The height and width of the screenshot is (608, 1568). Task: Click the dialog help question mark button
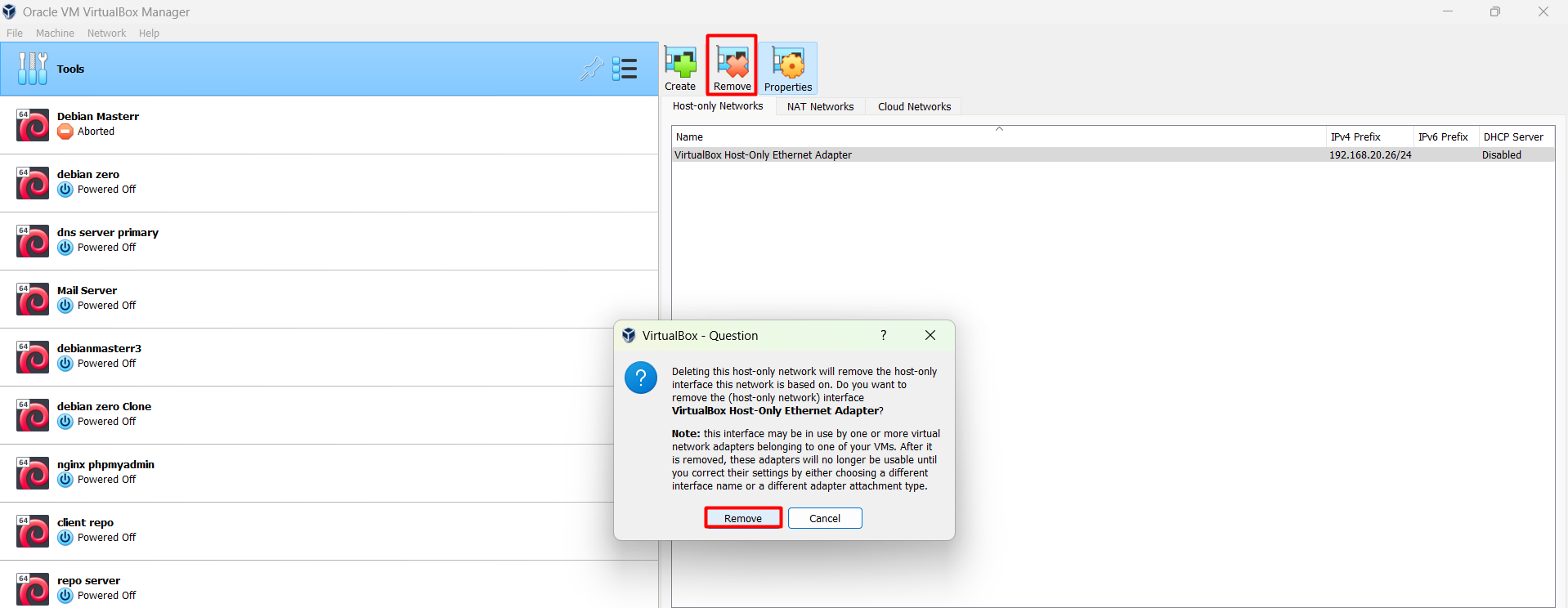point(883,335)
